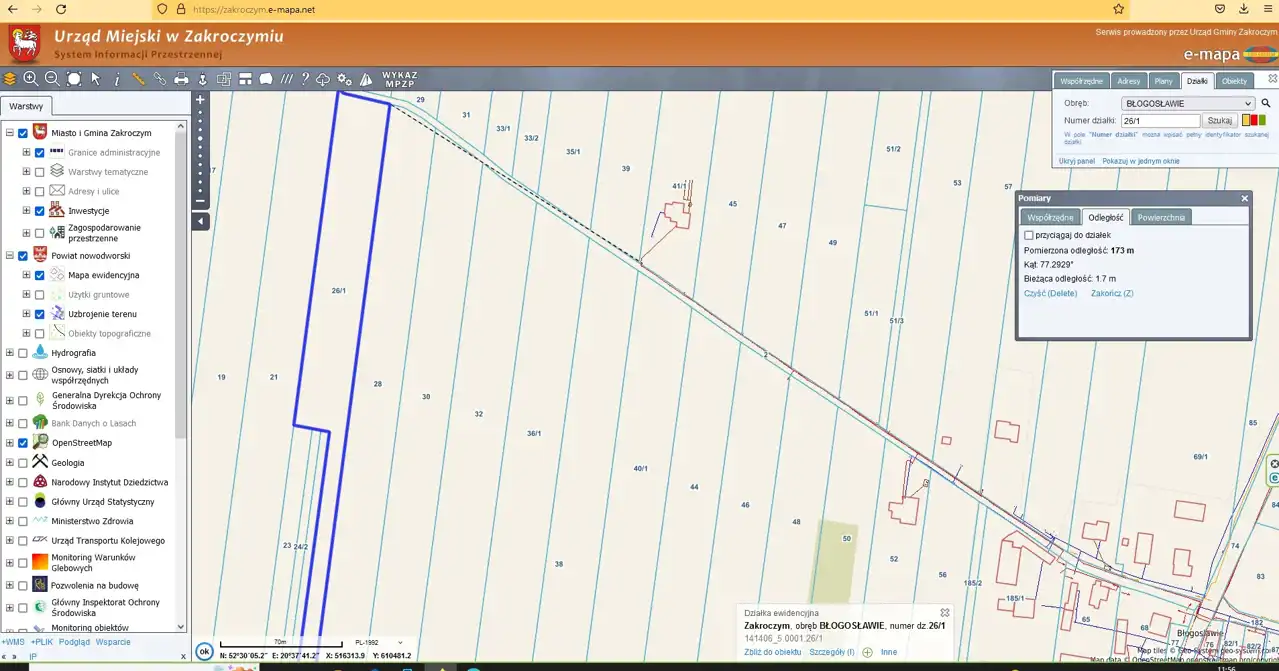Expand the Geologia layer group

[x=10, y=463]
